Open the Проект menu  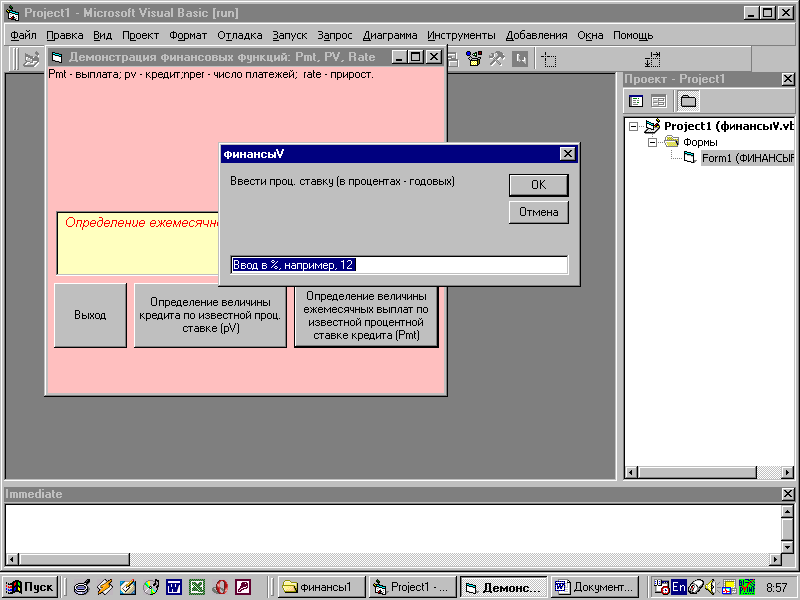click(x=140, y=35)
